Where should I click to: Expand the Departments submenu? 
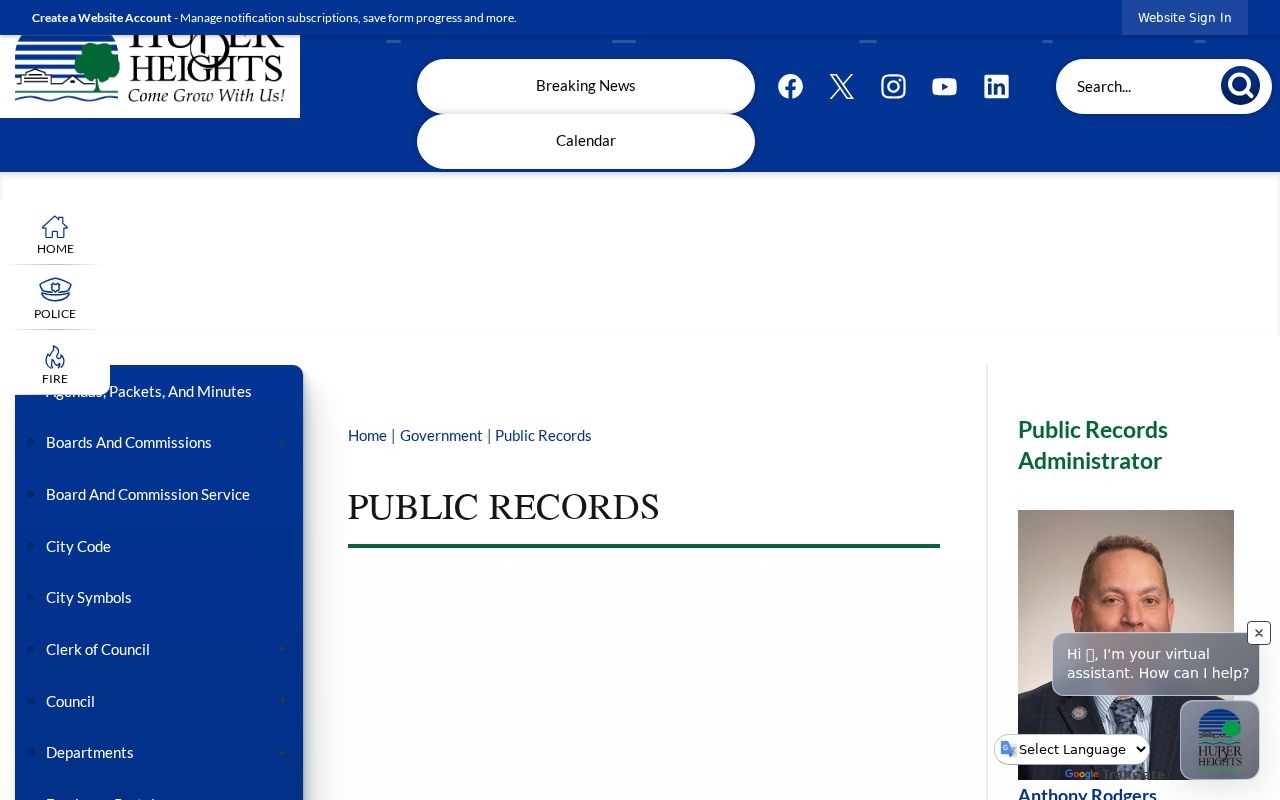[x=282, y=753]
